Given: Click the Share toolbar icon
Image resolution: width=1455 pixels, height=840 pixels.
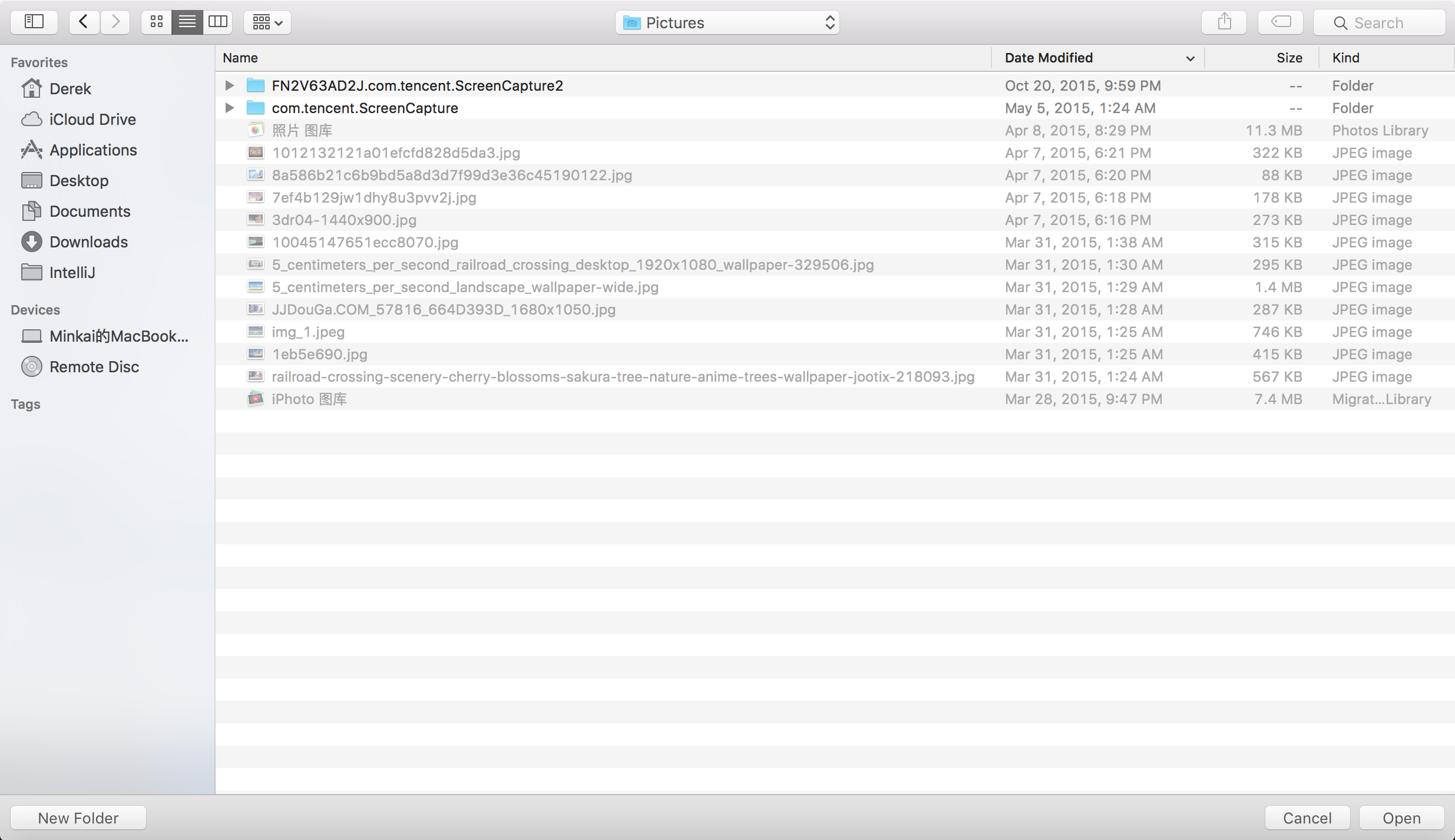Looking at the screenshot, I should [1224, 22].
